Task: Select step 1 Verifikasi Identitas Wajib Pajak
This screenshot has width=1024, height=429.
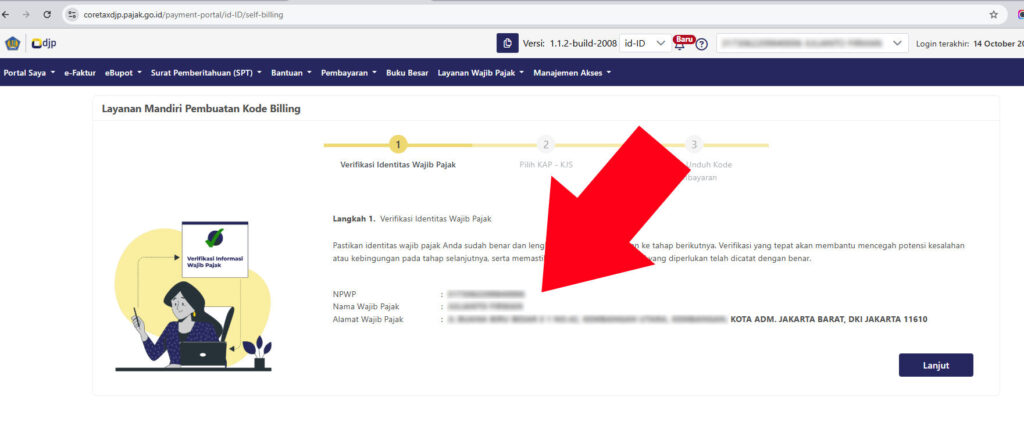Action: point(398,145)
